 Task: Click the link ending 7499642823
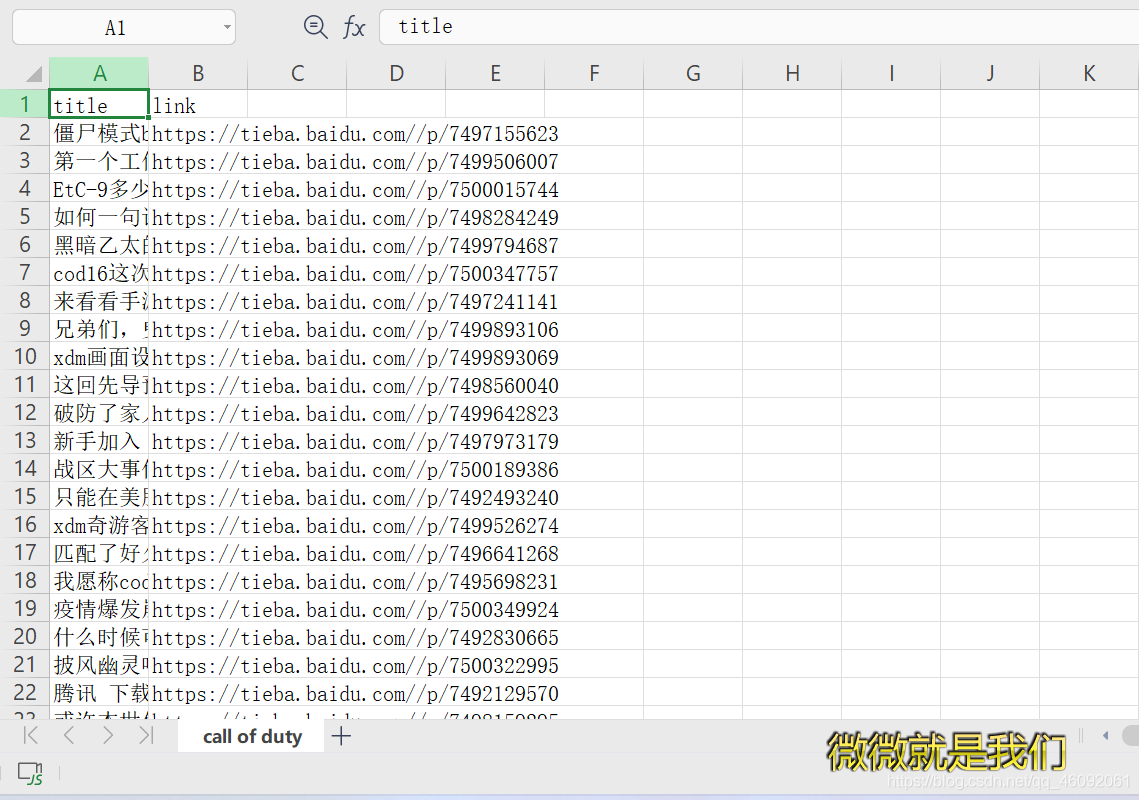click(355, 413)
